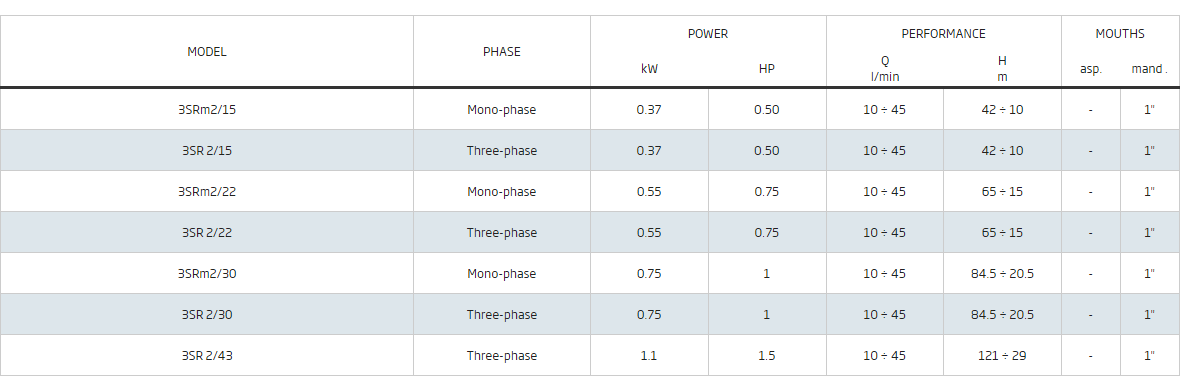Click the kW sub-header
The width and height of the screenshot is (1186, 386).
(x=649, y=69)
